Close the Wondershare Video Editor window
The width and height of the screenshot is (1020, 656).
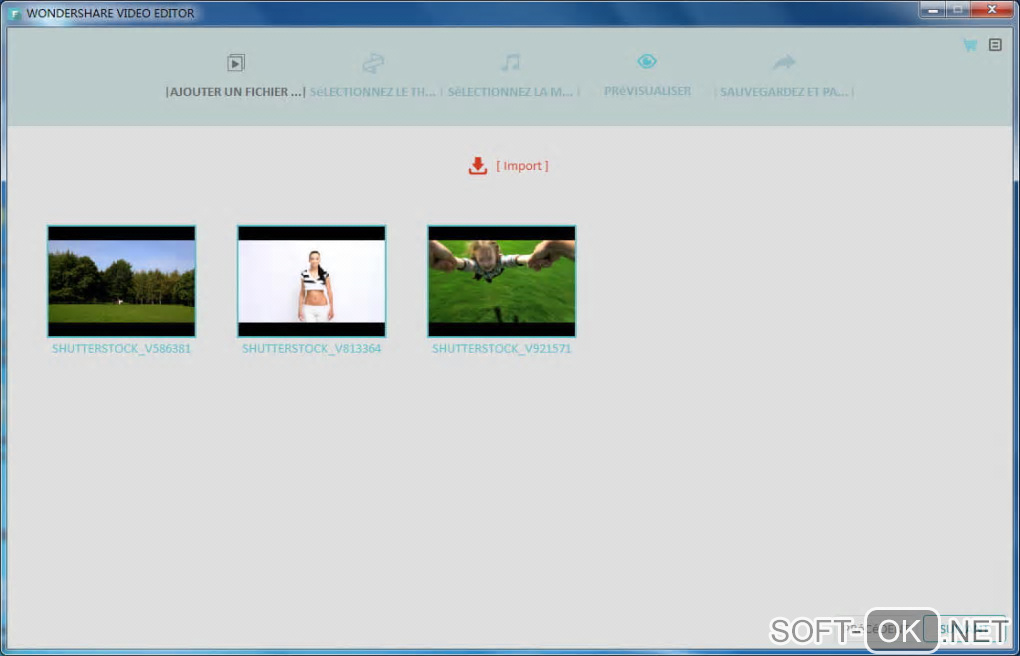tap(993, 10)
